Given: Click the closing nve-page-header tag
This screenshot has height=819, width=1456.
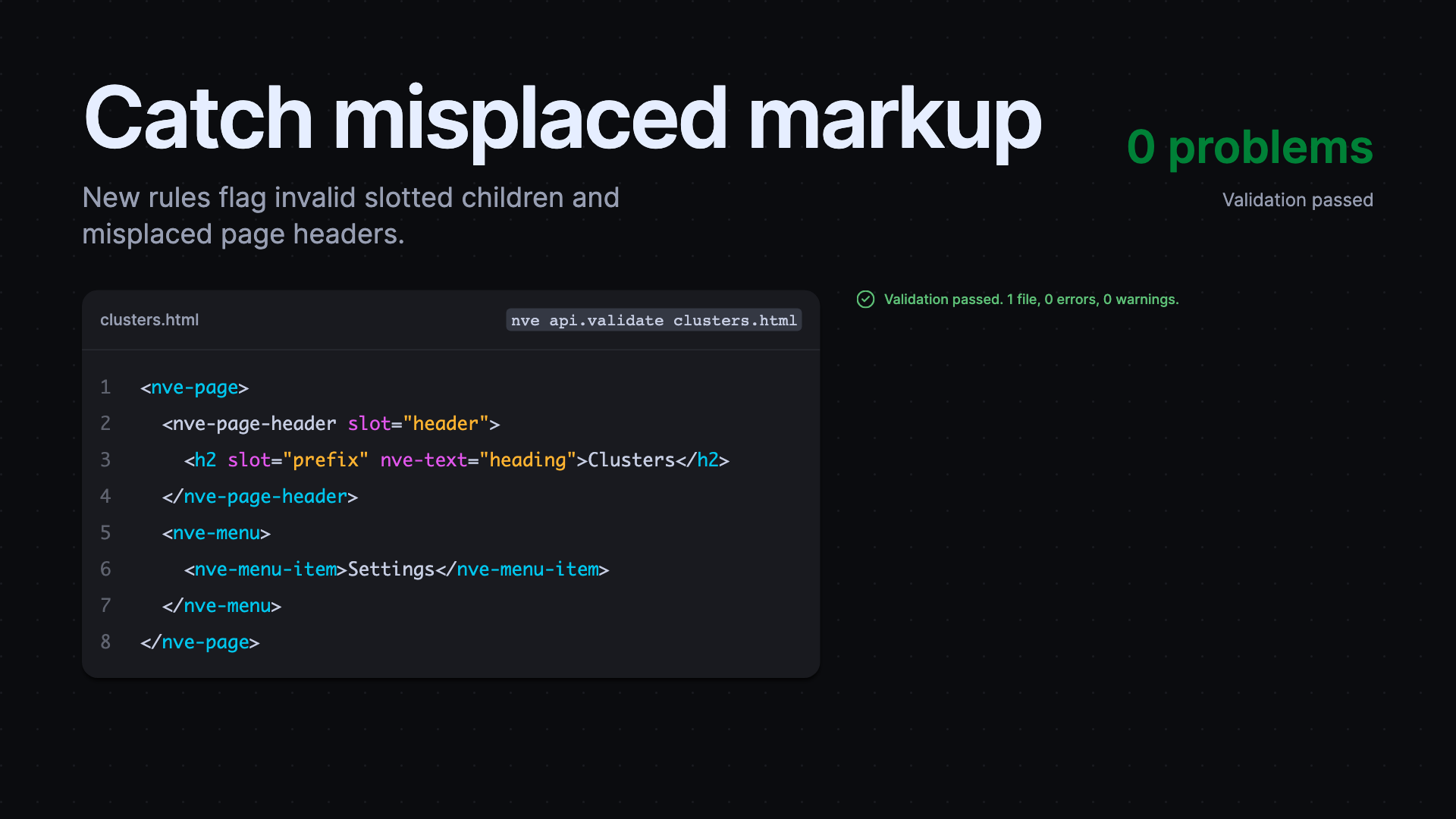Looking at the screenshot, I should (260, 497).
